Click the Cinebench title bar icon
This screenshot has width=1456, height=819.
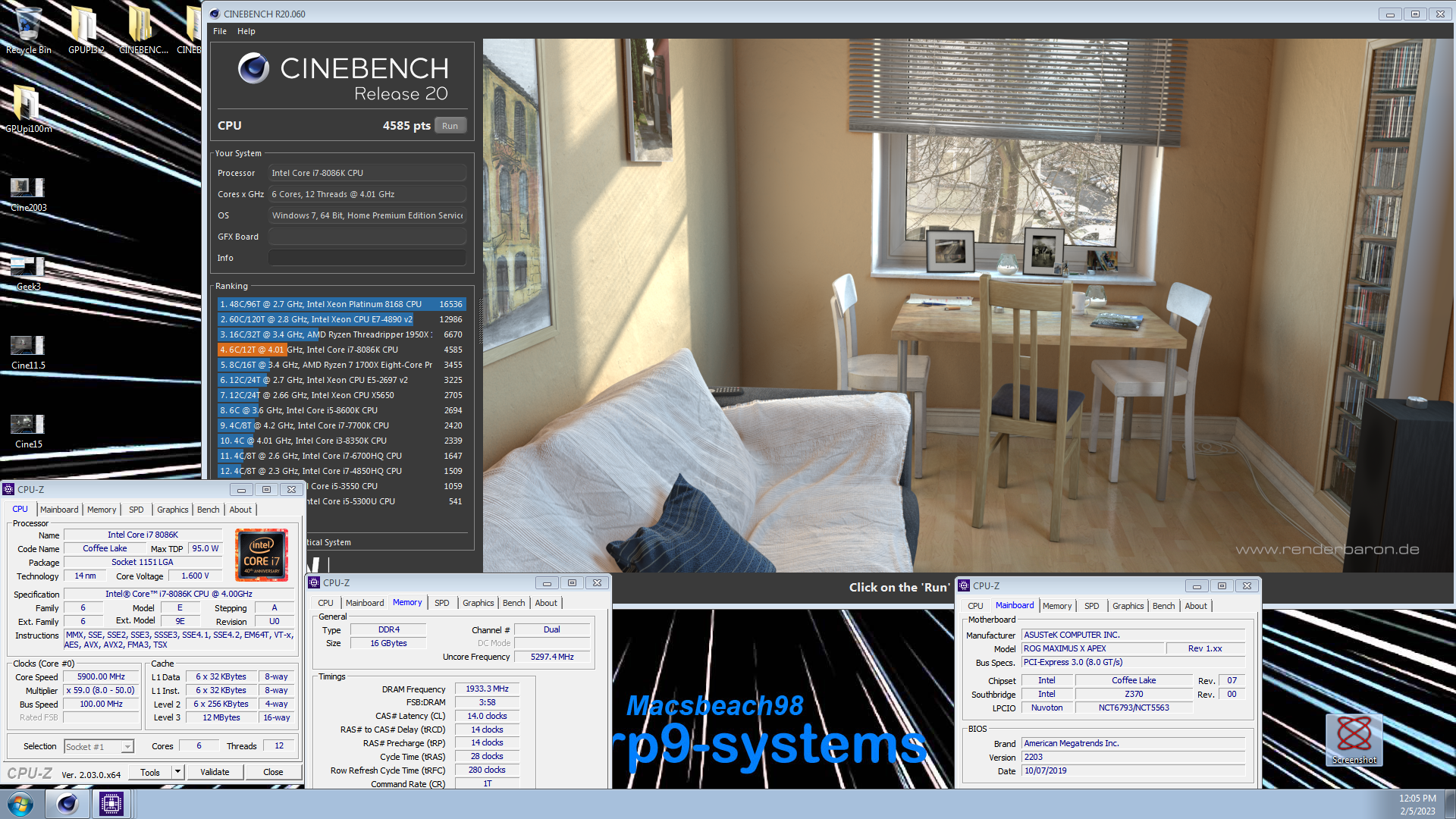point(215,14)
